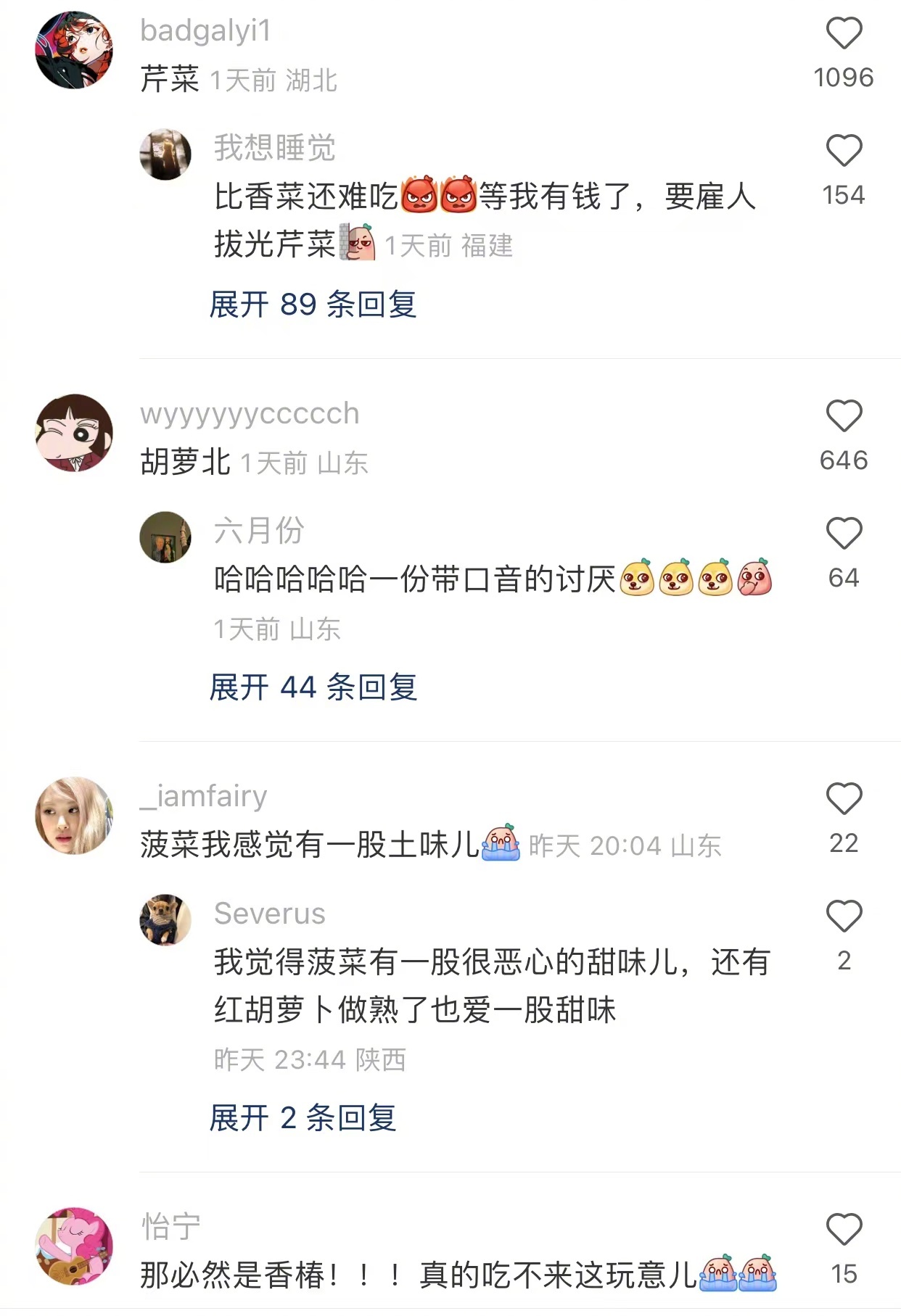Open wyyyyyycccch's cartoon avatar
The width and height of the screenshot is (901, 1316).
point(74,433)
